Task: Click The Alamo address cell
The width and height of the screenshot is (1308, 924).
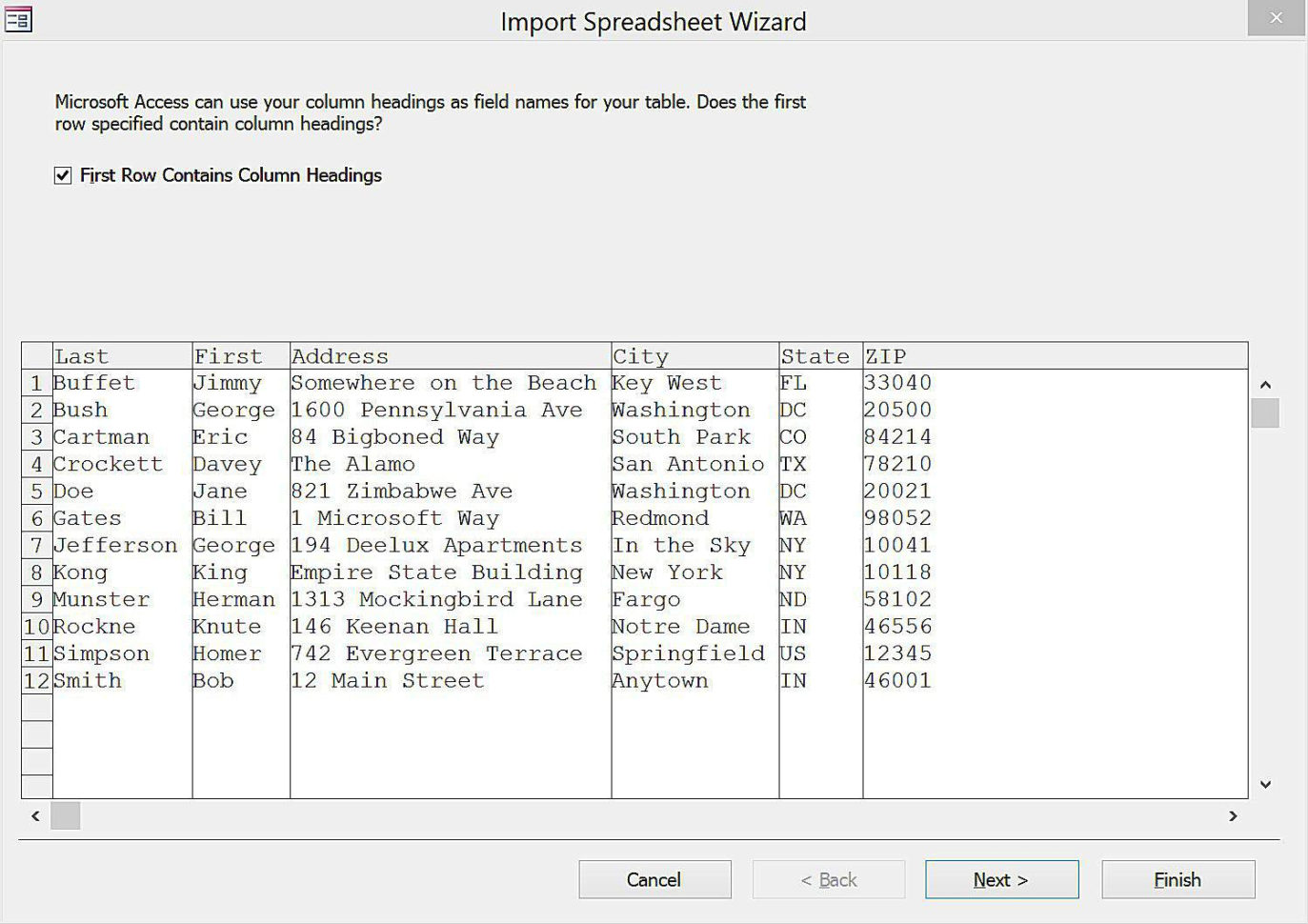Action: pos(451,464)
